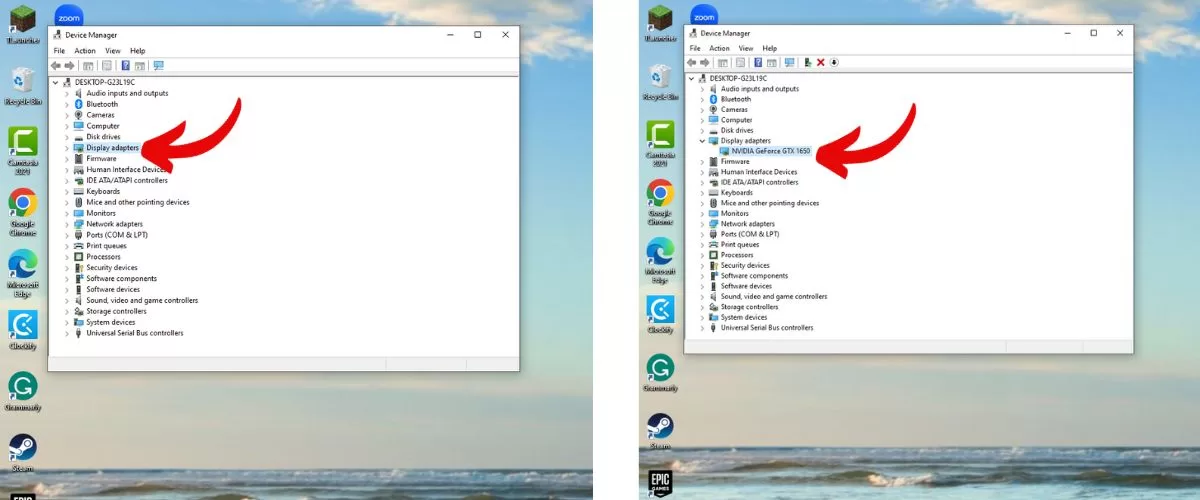The height and width of the screenshot is (500, 1200).
Task: Select Security devices row in right window
Action: [x=738, y=265]
